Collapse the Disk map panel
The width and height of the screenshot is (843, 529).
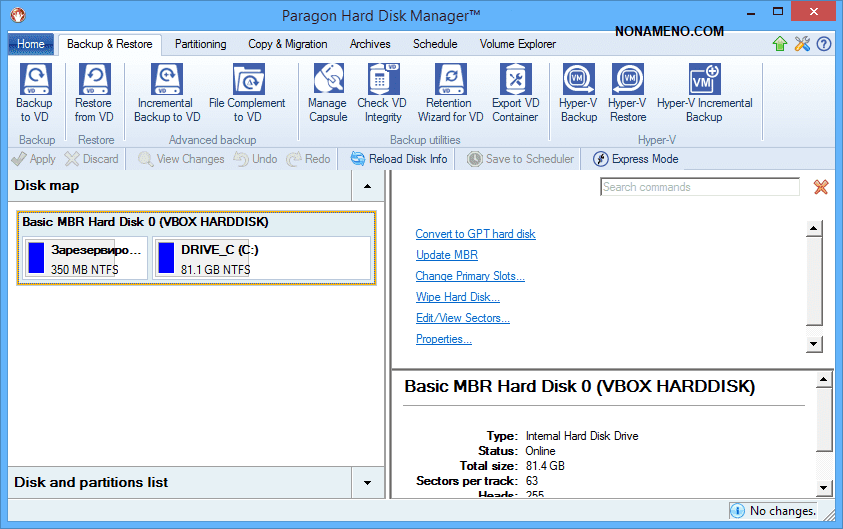367,186
